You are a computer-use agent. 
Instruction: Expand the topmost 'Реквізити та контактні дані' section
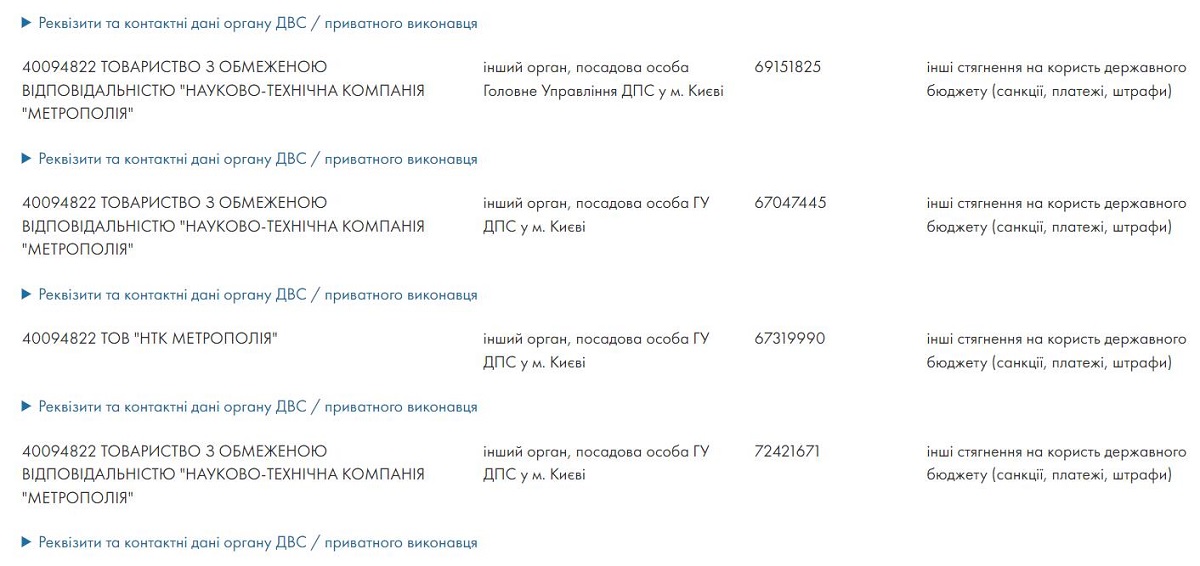(x=257, y=23)
